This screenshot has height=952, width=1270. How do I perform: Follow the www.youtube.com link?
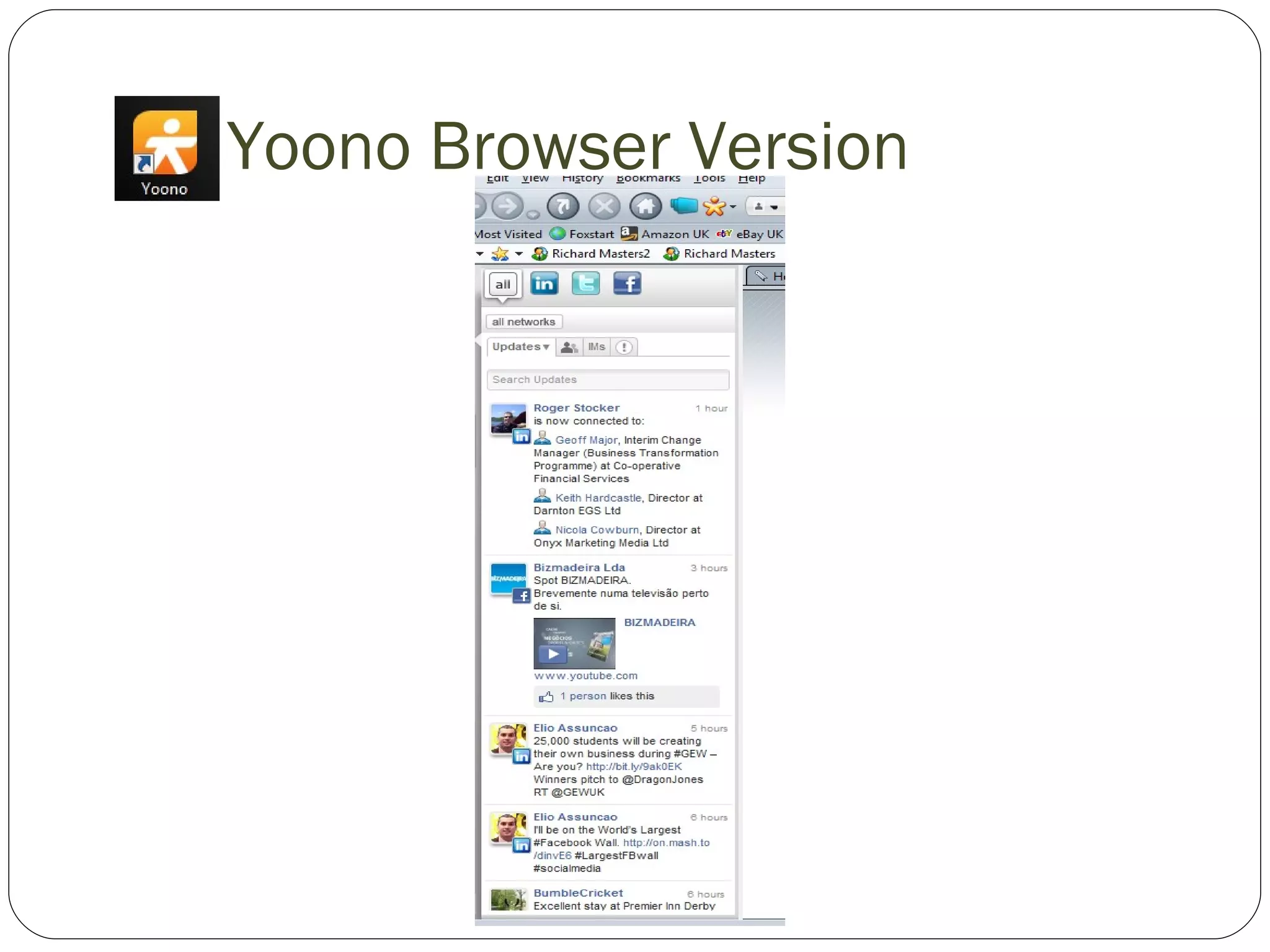[585, 676]
